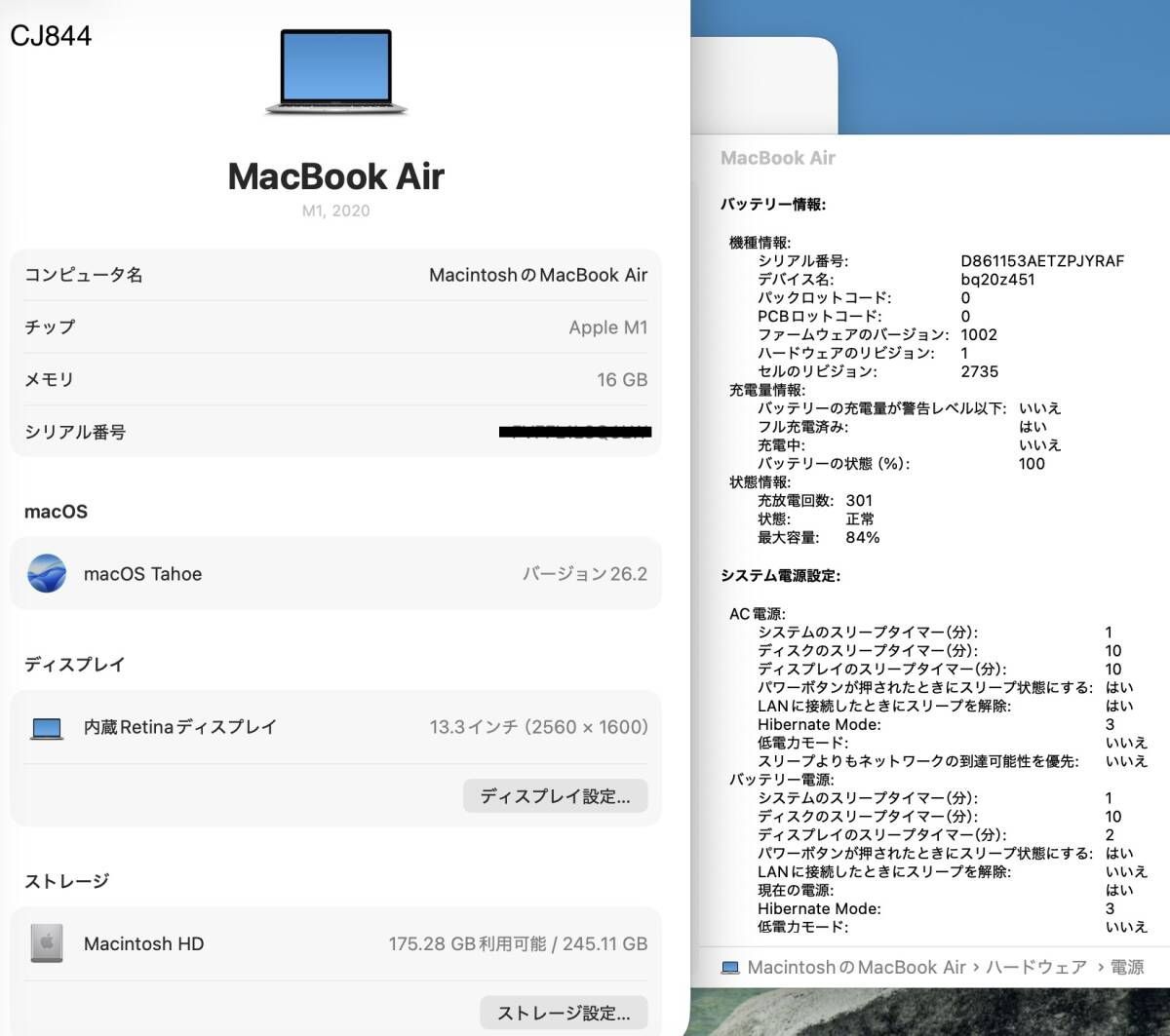The image size is (1170, 1036).
Task: Click the ストレージ section heading
Action: pos(66,881)
